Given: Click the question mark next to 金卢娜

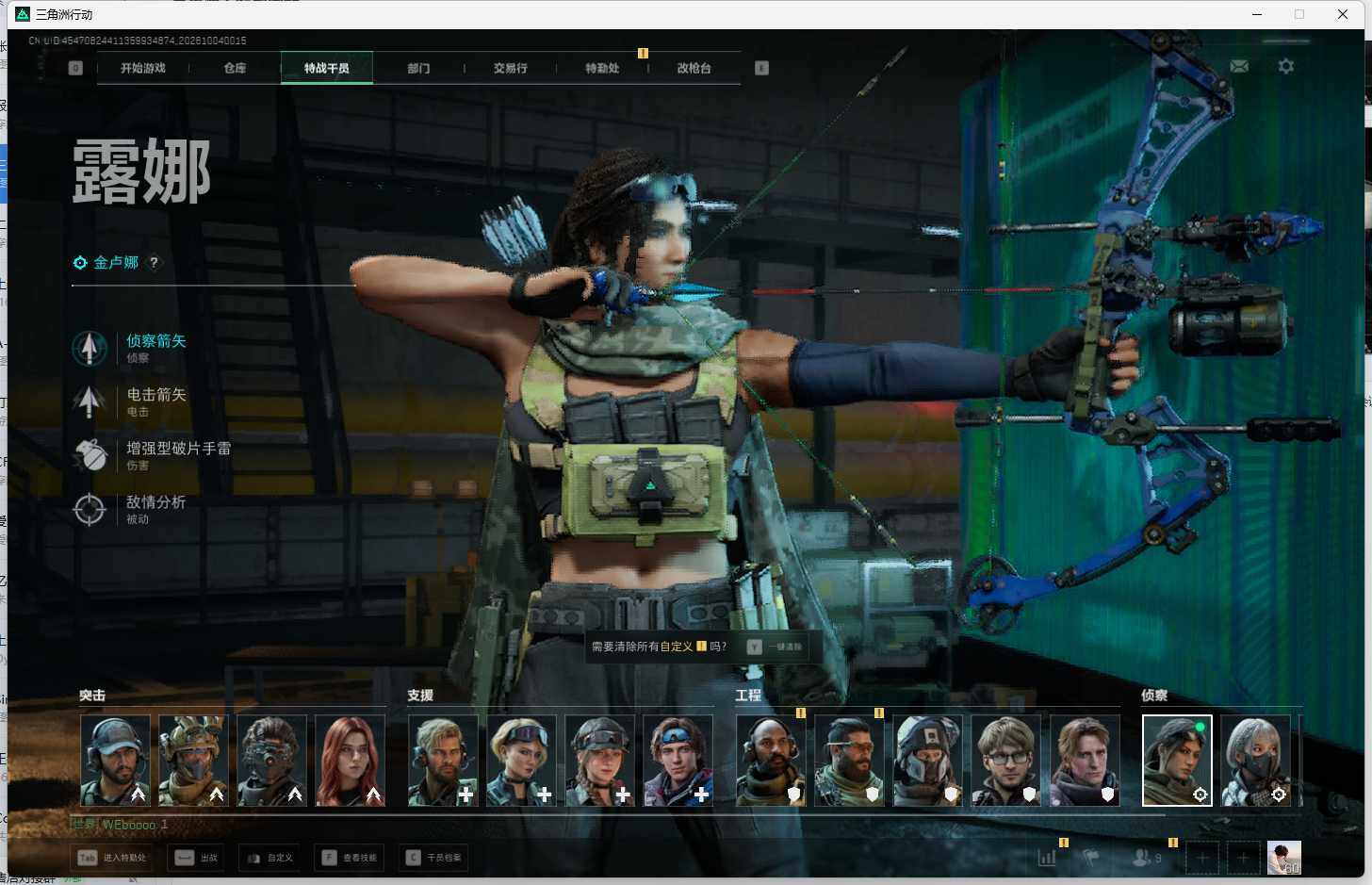Looking at the screenshot, I should click(x=154, y=263).
